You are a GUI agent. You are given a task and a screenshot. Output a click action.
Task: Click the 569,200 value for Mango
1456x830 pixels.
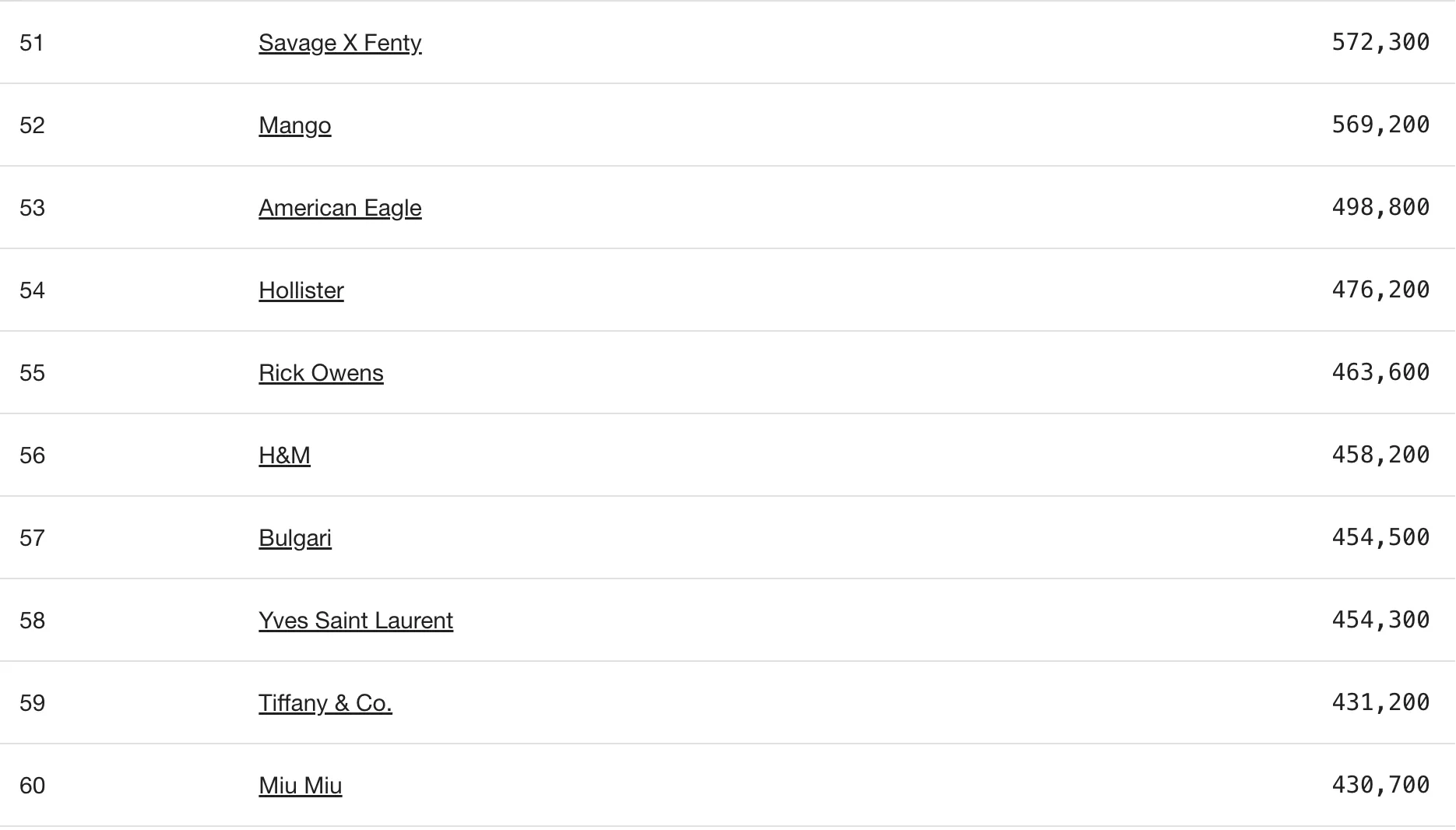tap(1380, 125)
